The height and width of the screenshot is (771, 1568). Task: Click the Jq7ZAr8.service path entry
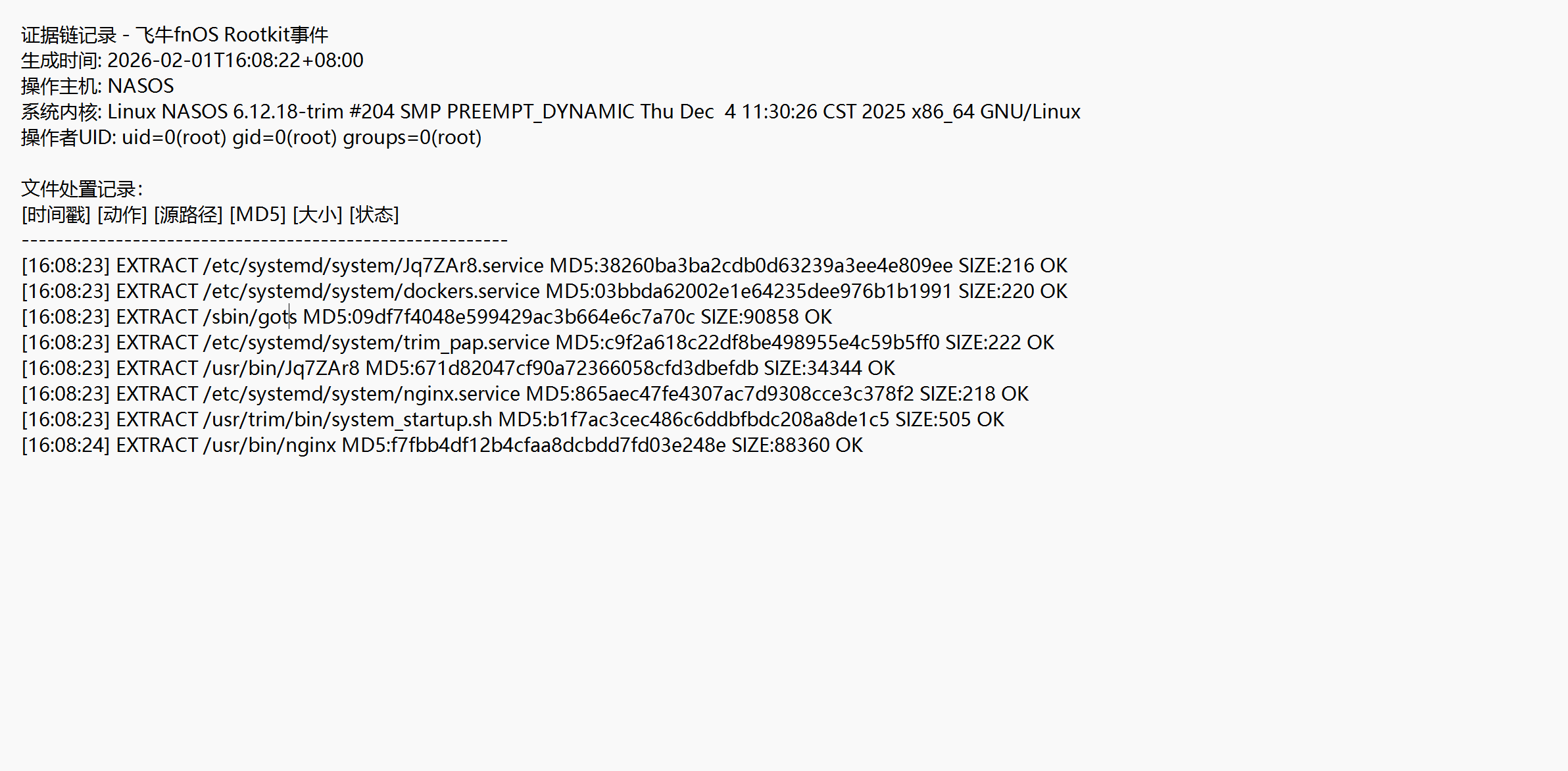(x=374, y=266)
